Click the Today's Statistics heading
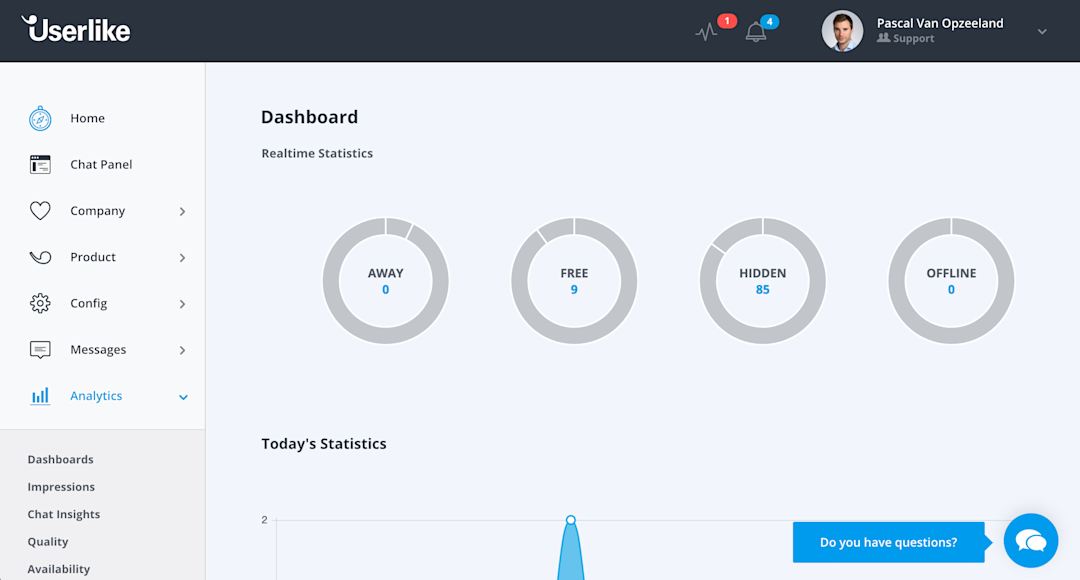 coord(324,444)
